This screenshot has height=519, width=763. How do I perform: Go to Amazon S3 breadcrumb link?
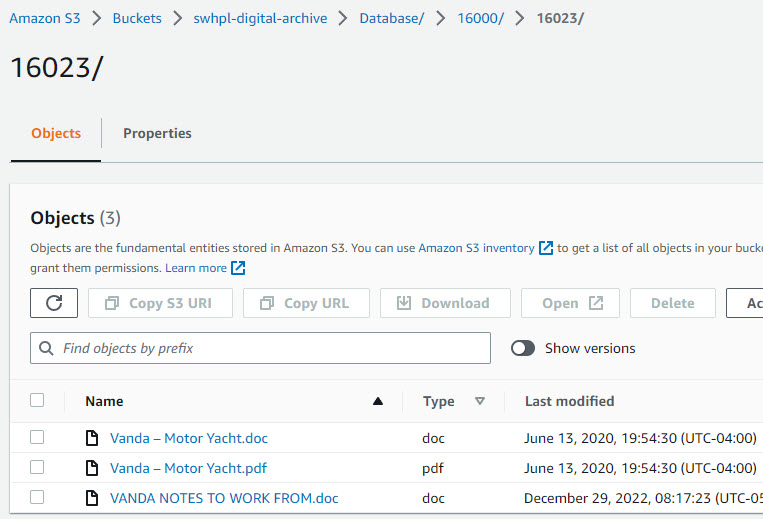[45, 18]
